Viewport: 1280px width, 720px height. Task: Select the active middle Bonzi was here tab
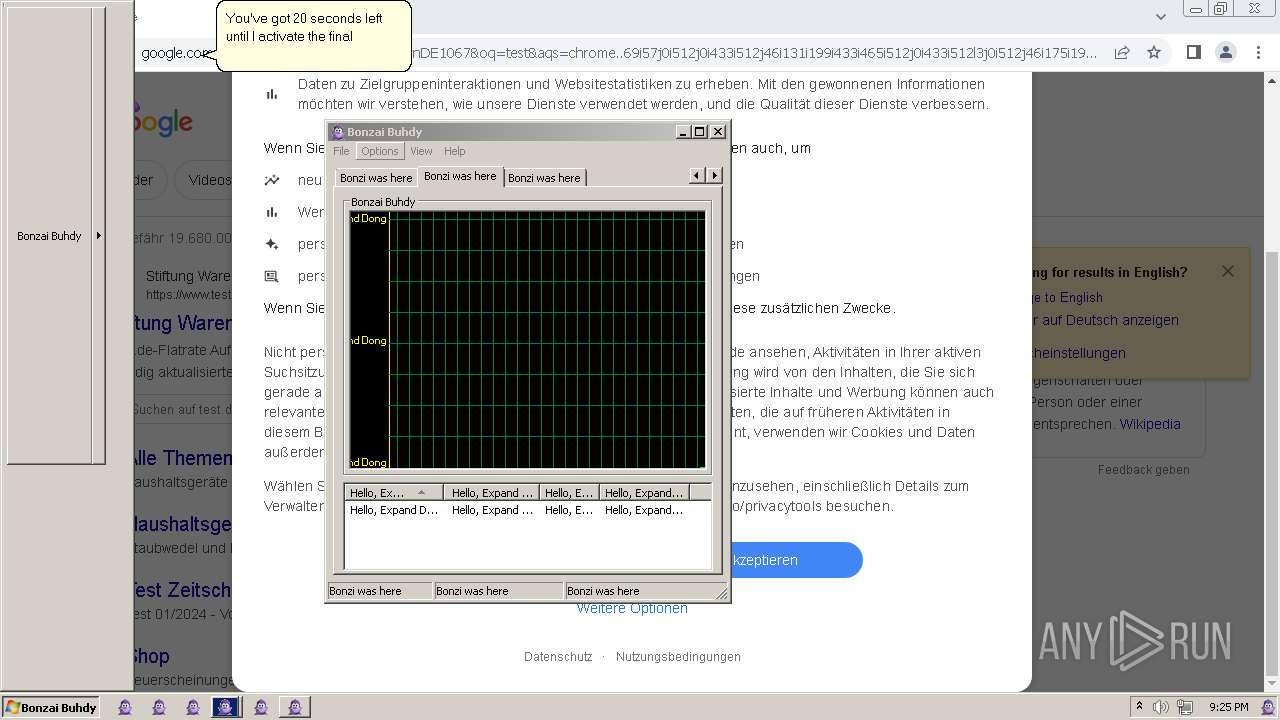[x=460, y=176]
